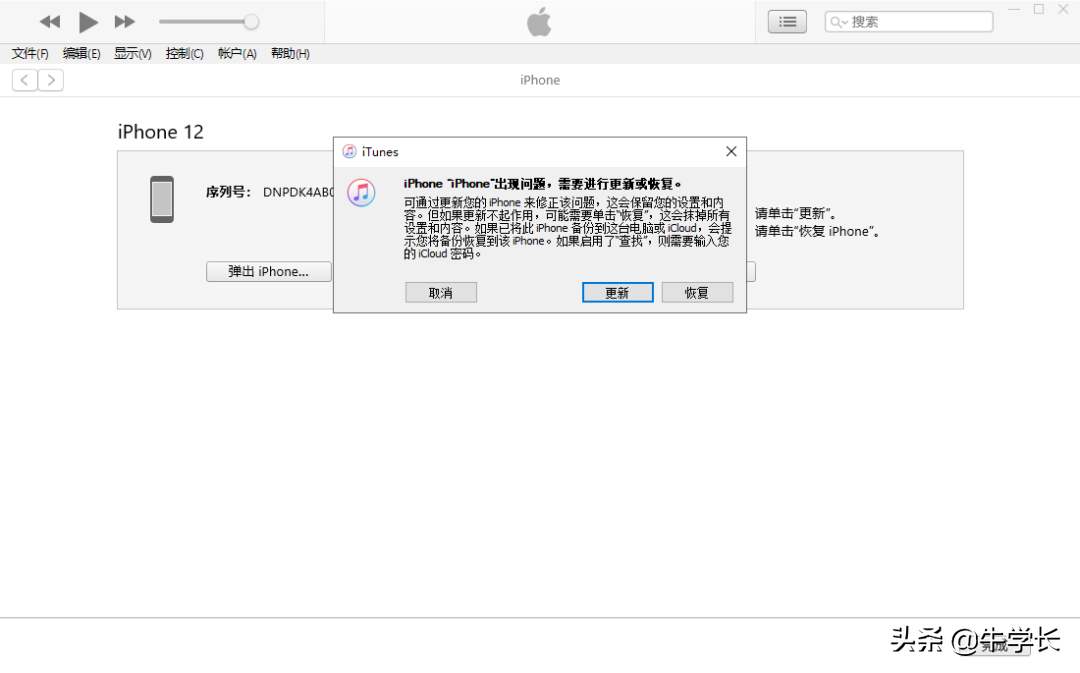
Task: Open the 编辑 menu
Action: click(80, 54)
